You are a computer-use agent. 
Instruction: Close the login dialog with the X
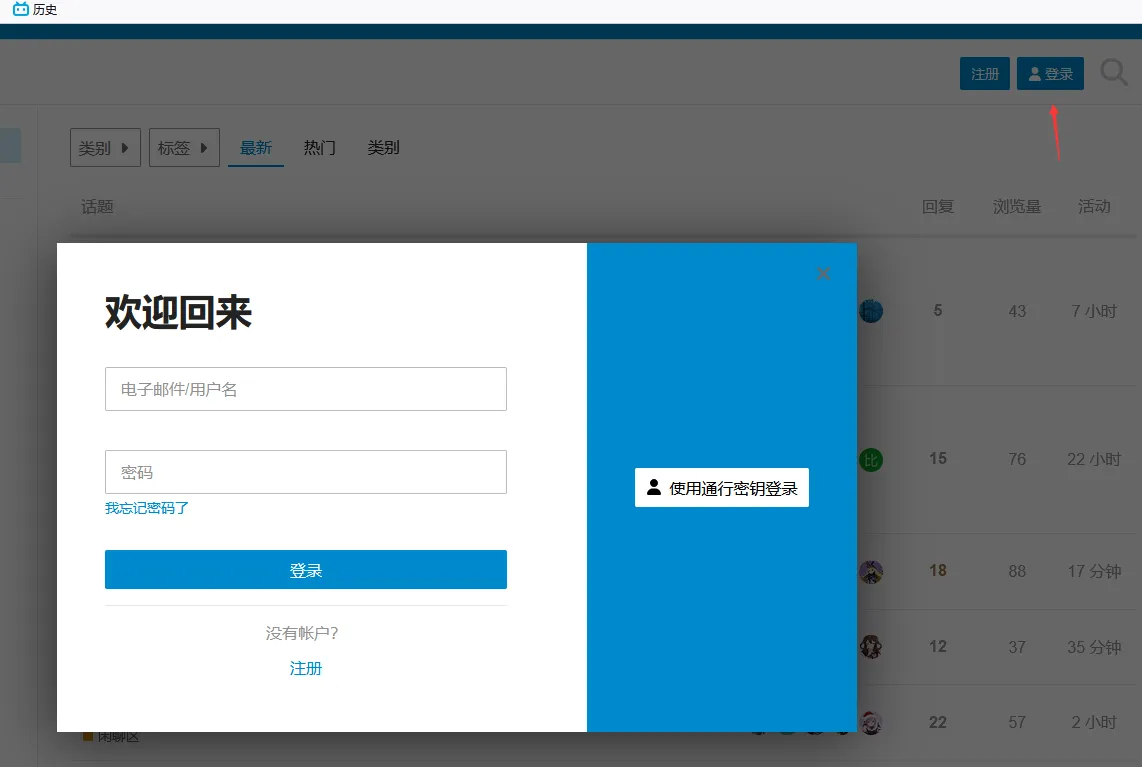tap(823, 273)
